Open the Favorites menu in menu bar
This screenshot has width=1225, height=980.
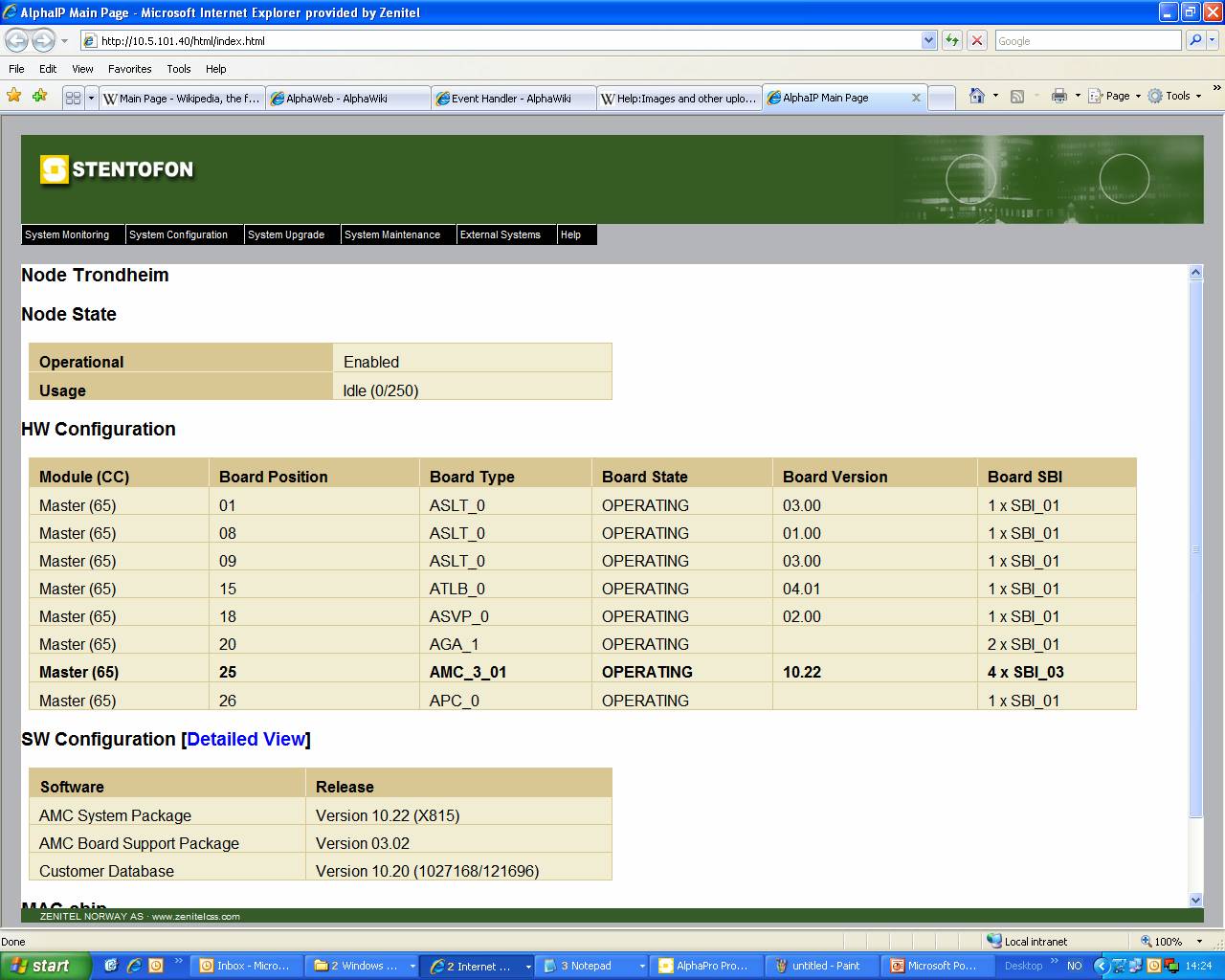[129, 69]
